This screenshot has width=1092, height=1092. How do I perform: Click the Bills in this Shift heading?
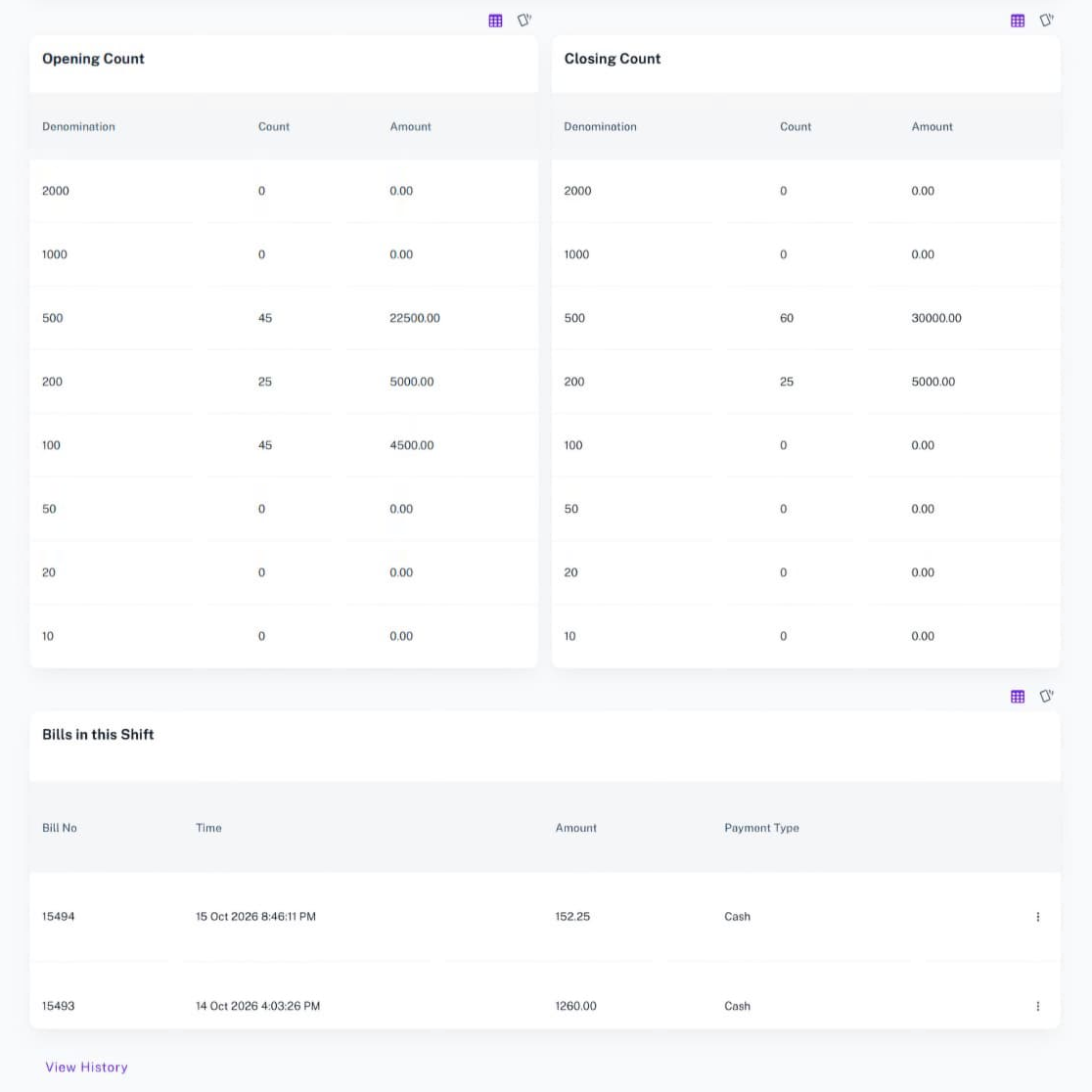tap(98, 735)
